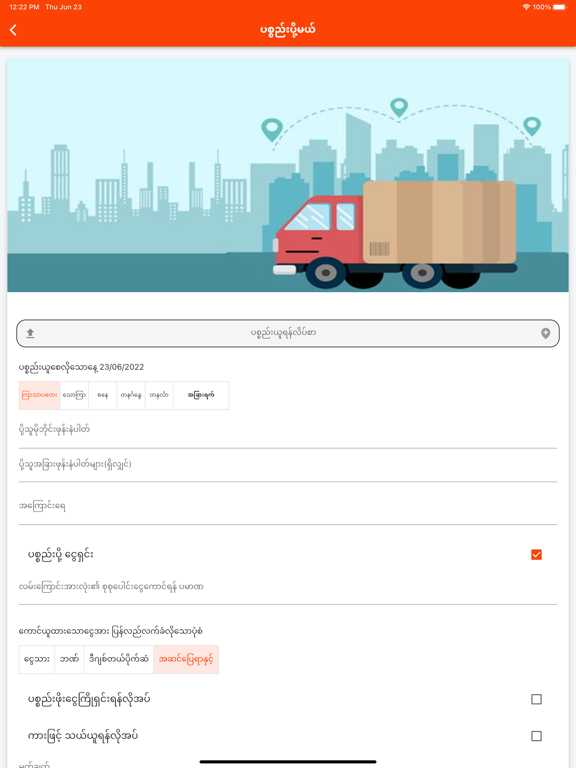Check prepayment required checkbox (ပစ္စည်းဖိုးငွေကြိုရှင်းရန်လိုအပ်)
The height and width of the screenshot is (768, 576).
coord(536,699)
